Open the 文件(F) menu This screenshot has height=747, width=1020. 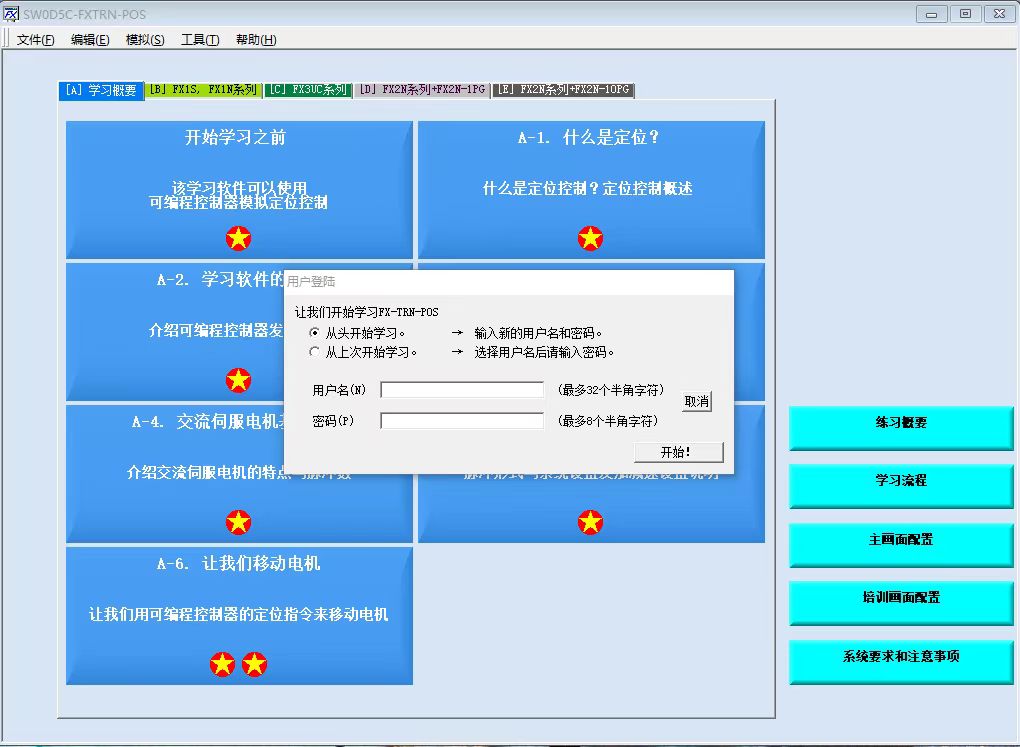(x=35, y=40)
